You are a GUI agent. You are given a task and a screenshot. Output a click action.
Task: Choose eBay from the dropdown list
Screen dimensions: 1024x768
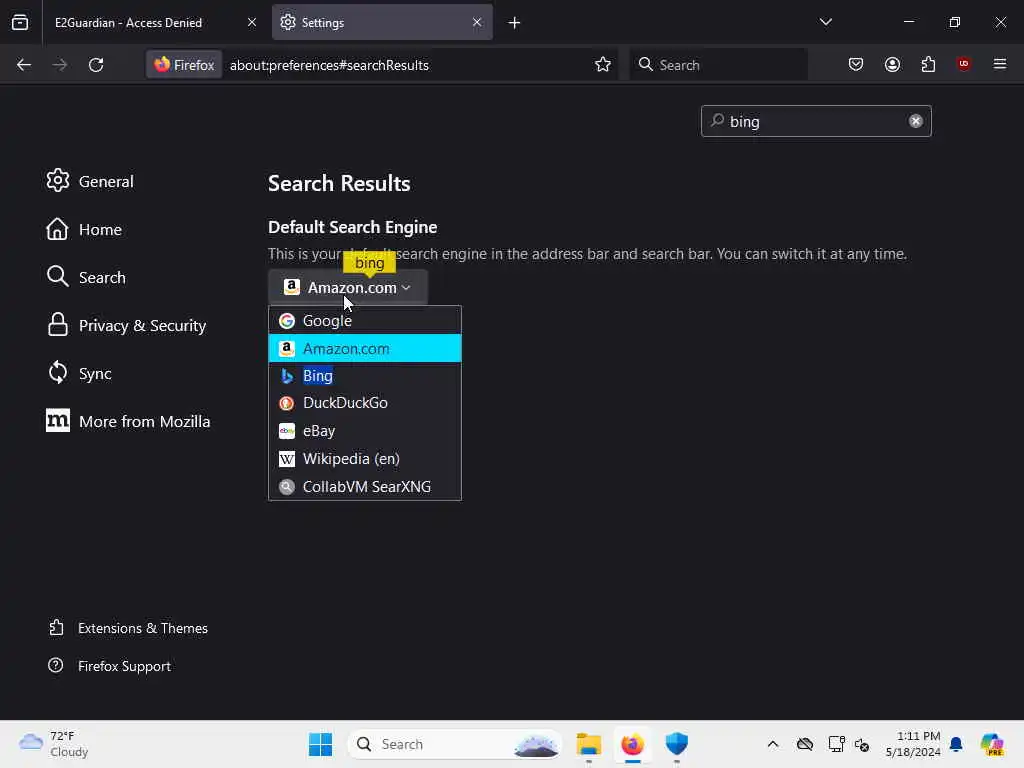click(x=365, y=431)
